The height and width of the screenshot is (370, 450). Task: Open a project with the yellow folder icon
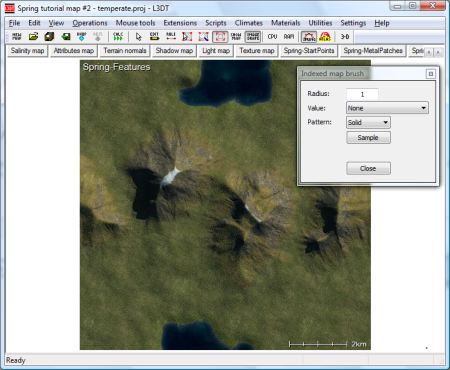coord(33,36)
